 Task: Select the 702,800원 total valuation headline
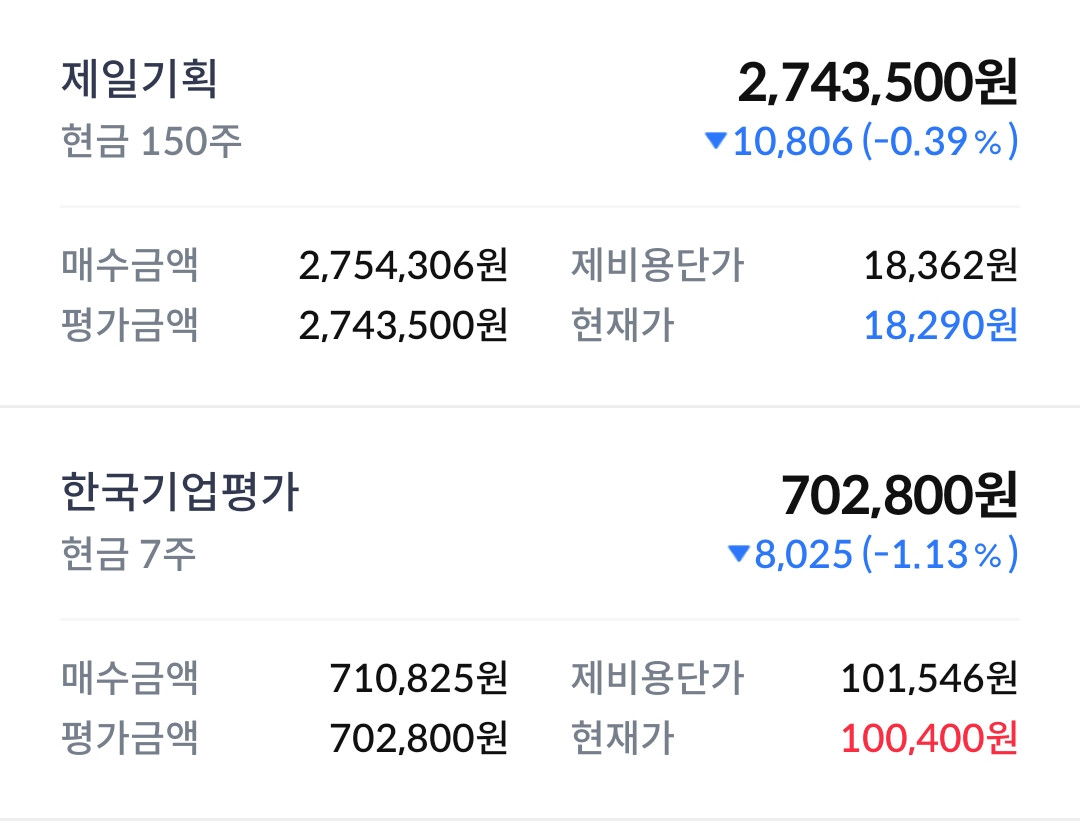tap(900, 495)
